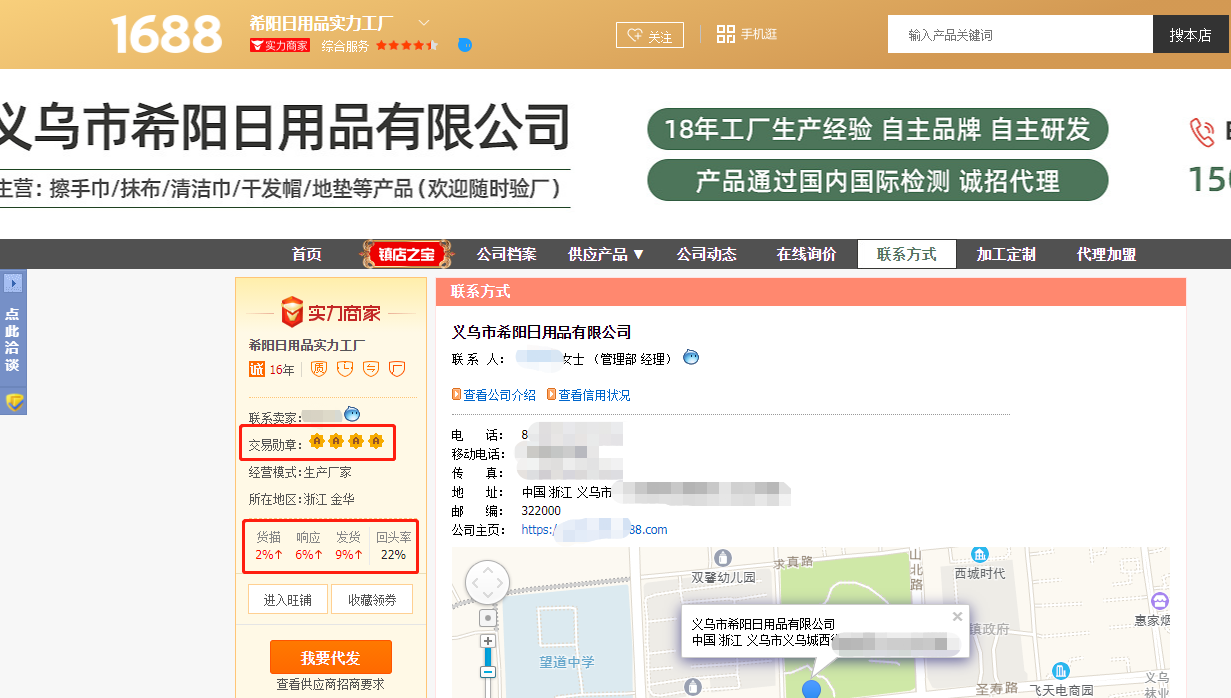Click the 响应 6% rating

308,545
